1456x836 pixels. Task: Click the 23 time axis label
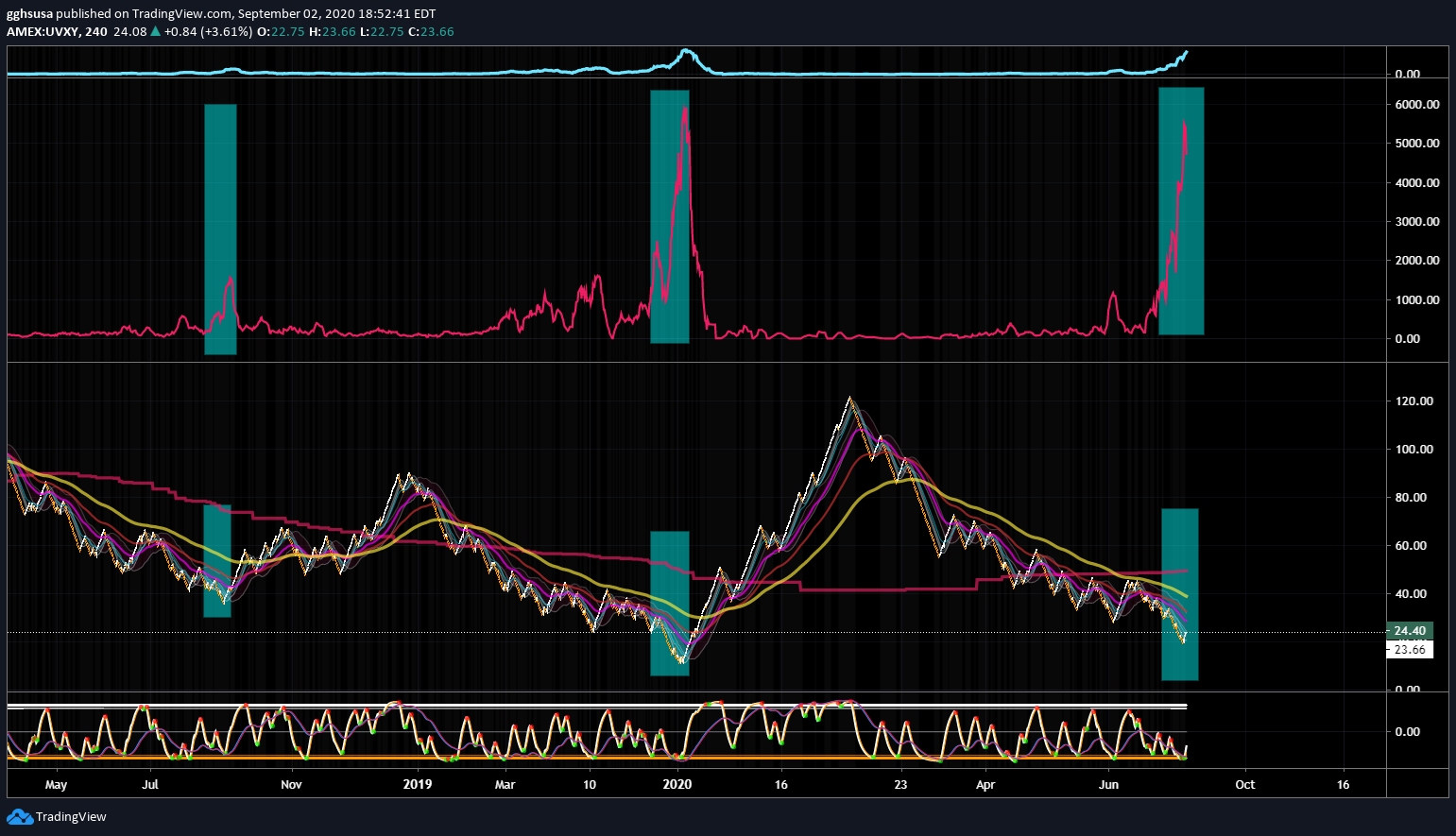tap(900, 785)
